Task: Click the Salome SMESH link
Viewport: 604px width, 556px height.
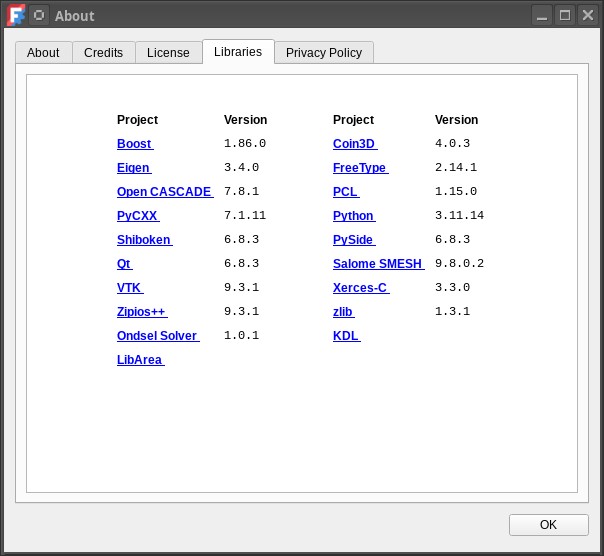Action: point(378,264)
